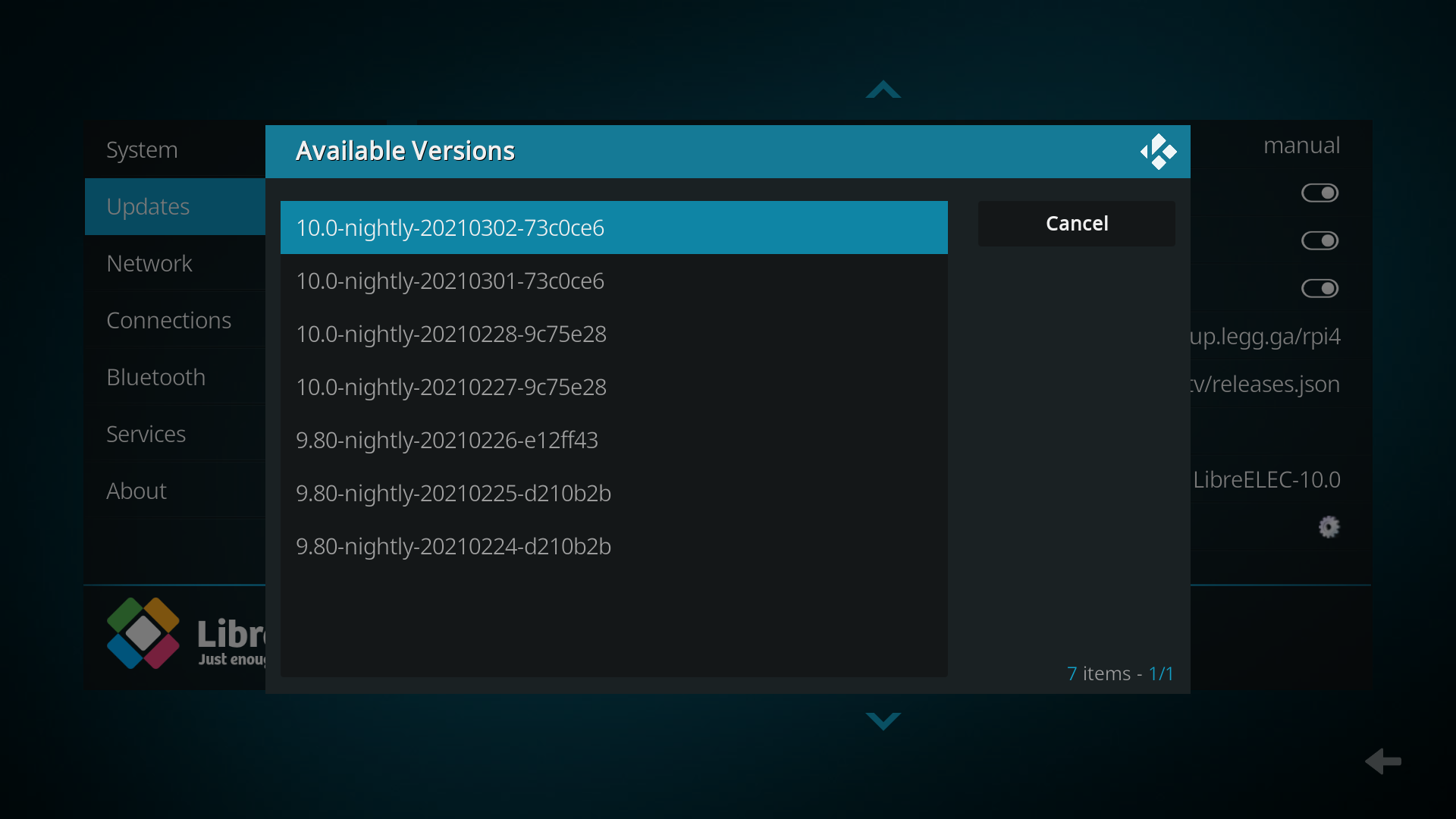This screenshot has height=819, width=1456.
Task: Open the About section
Action: tap(136, 491)
